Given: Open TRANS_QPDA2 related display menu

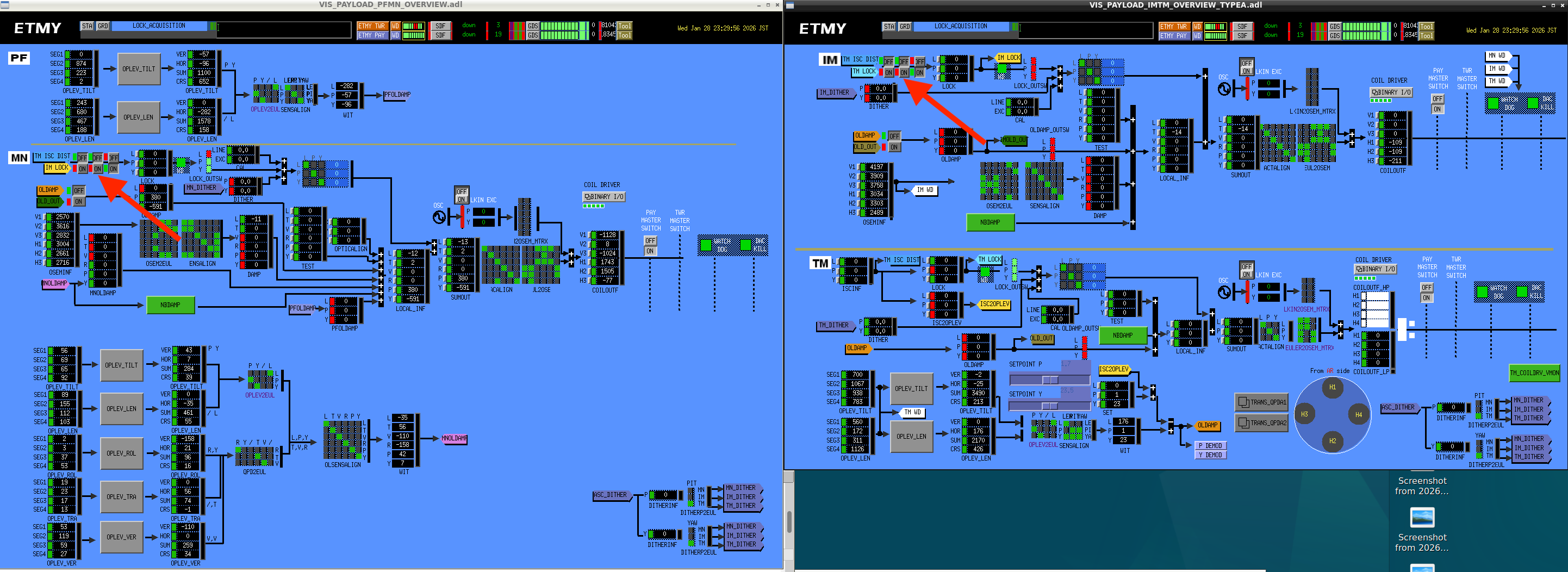Looking at the screenshot, I should (1261, 423).
